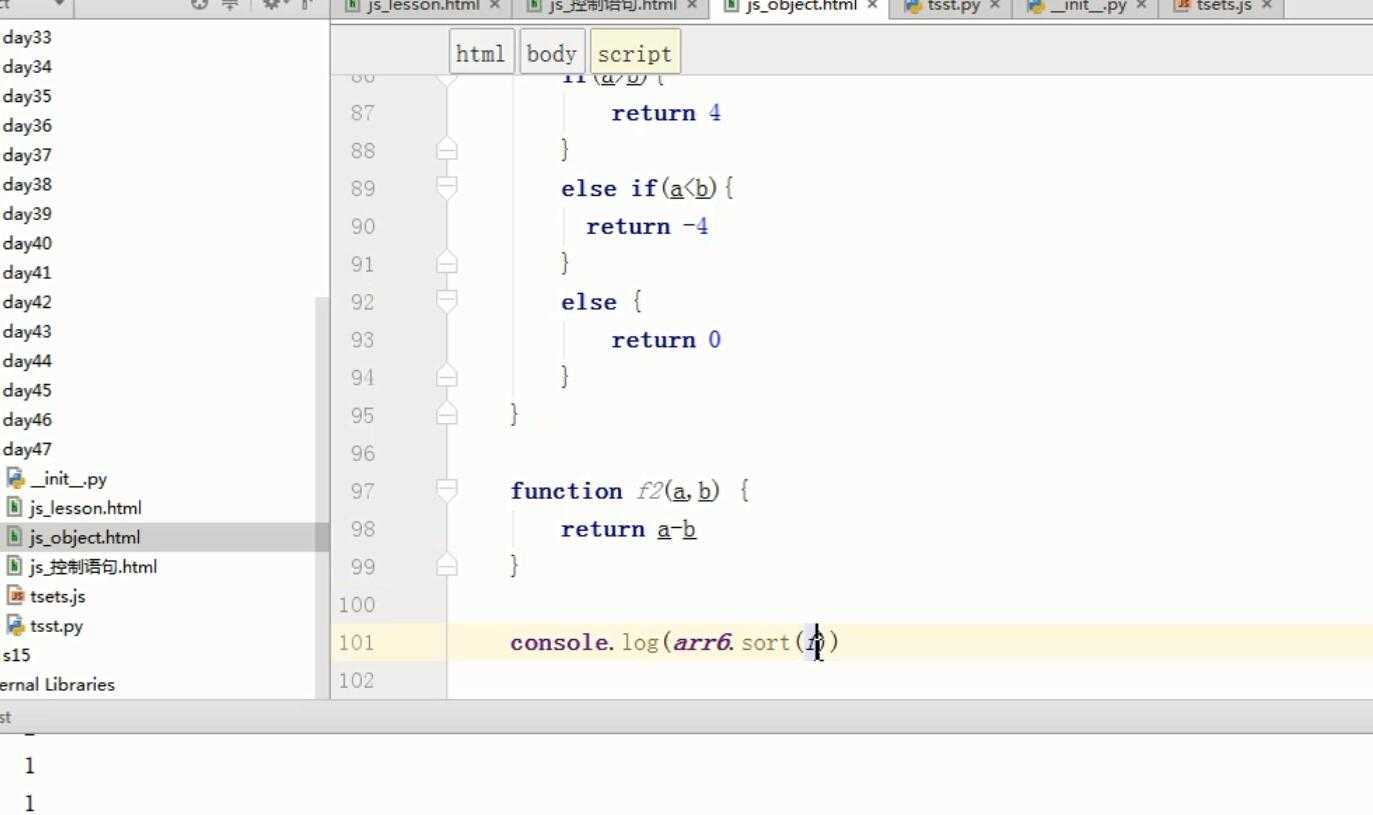This screenshot has height=815, width=1373.
Task: Collapse the else block at line 92
Action: (447, 302)
